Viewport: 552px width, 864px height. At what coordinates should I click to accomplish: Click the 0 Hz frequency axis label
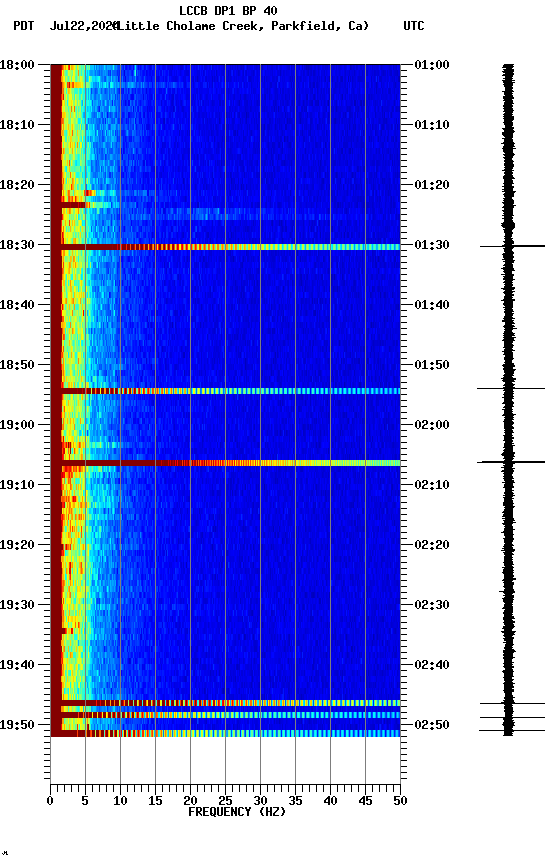[50, 802]
